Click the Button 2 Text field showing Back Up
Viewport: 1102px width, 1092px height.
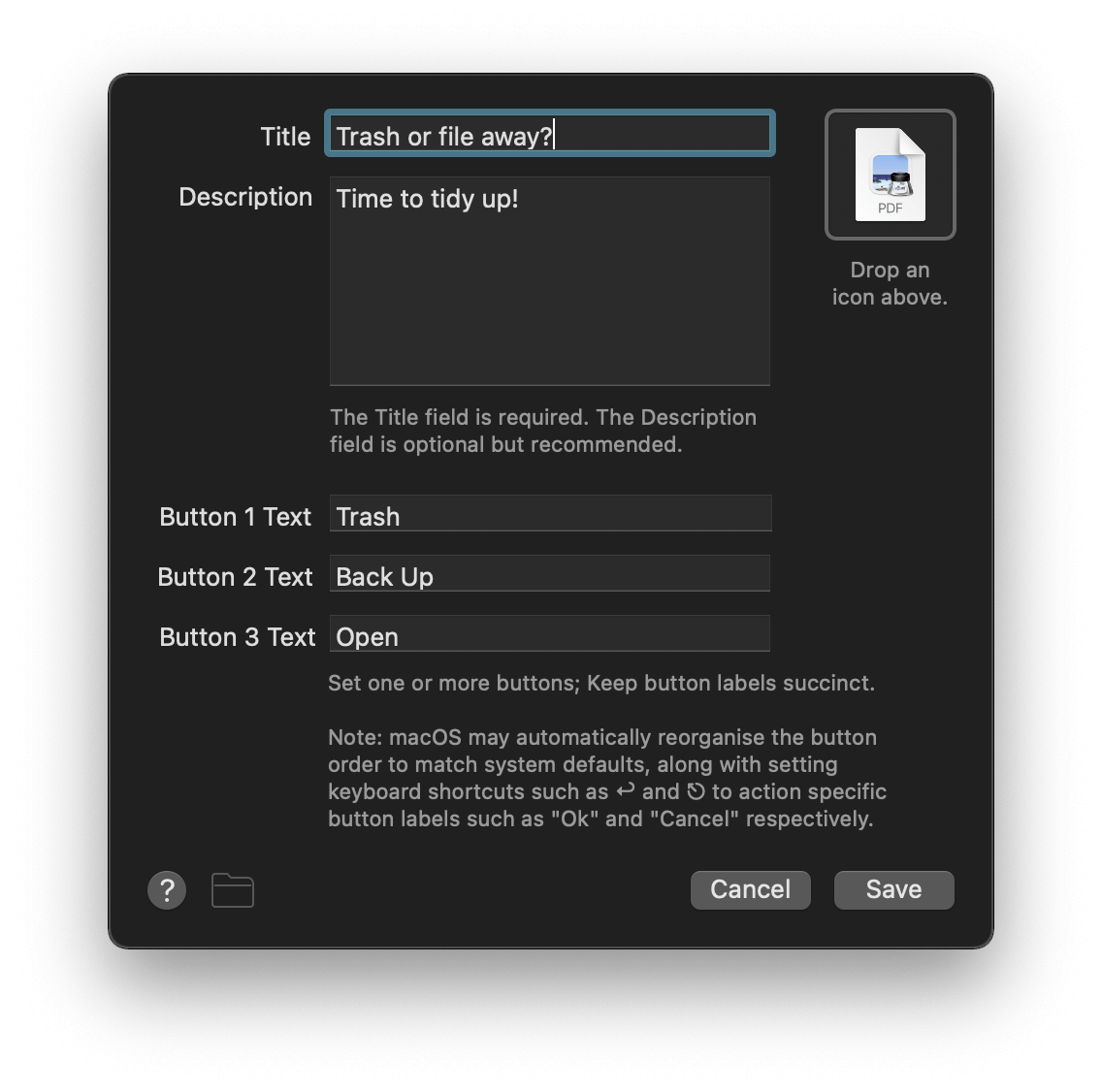(549, 573)
